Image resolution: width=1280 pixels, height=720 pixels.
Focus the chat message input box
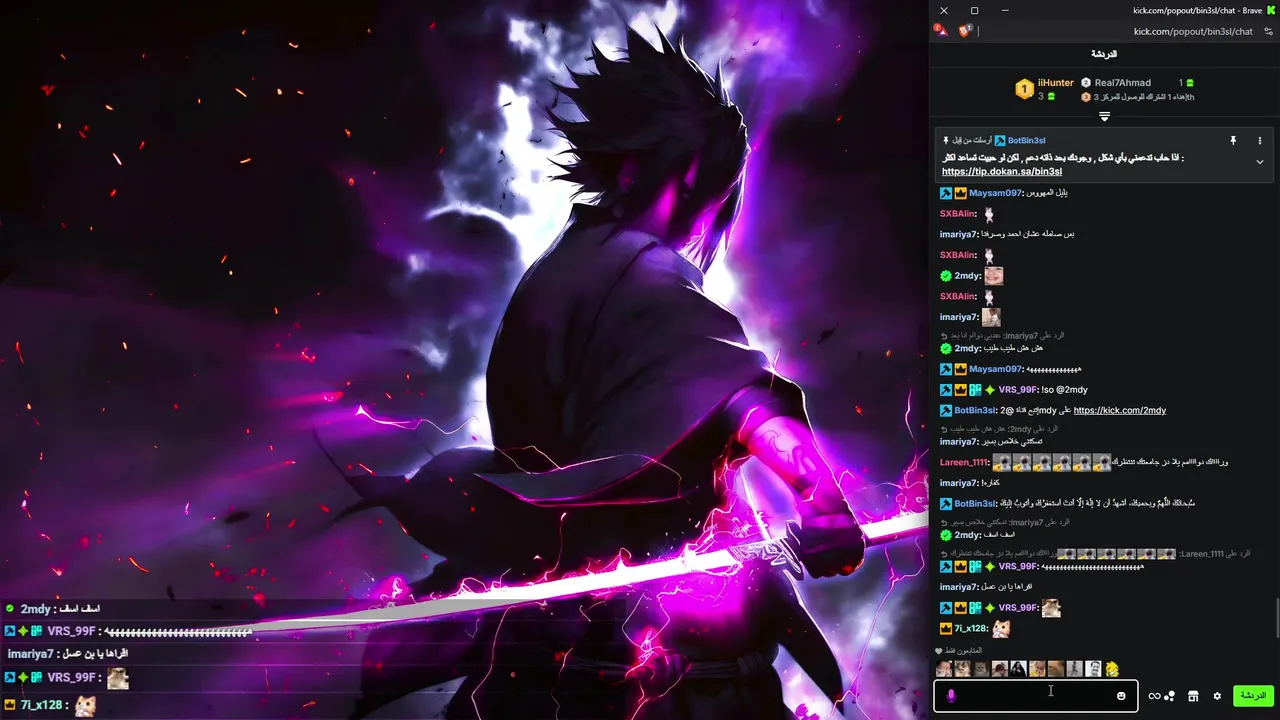[1035, 696]
